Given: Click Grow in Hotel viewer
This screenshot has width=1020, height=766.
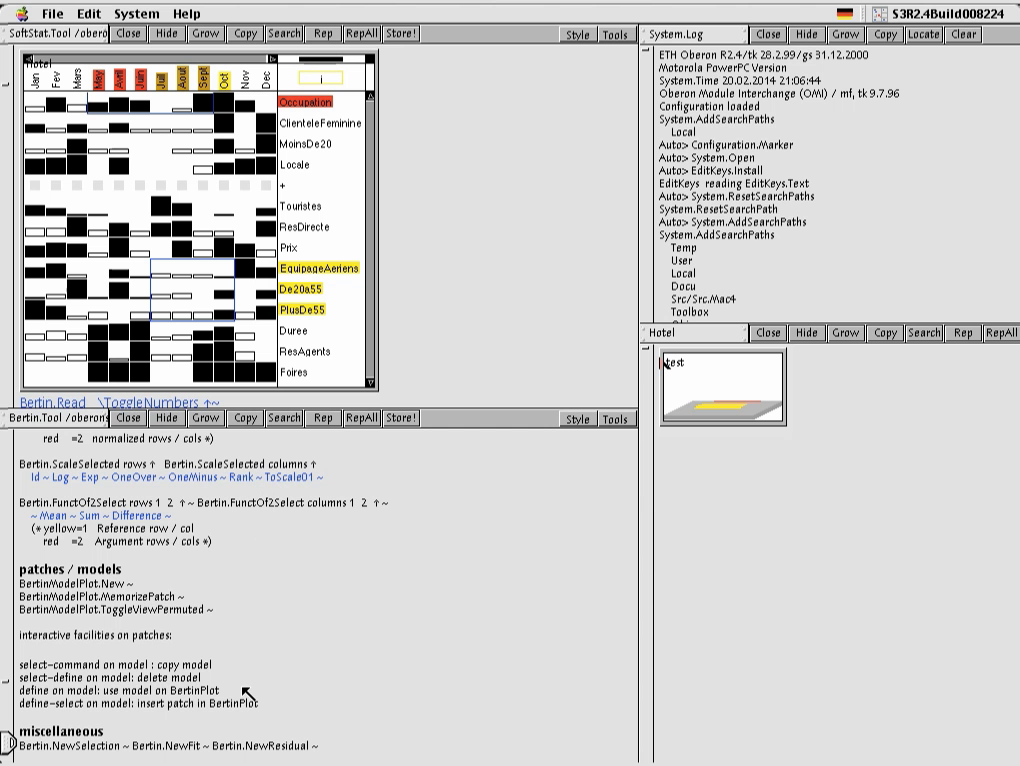Looking at the screenshot, I should (846, 333).
